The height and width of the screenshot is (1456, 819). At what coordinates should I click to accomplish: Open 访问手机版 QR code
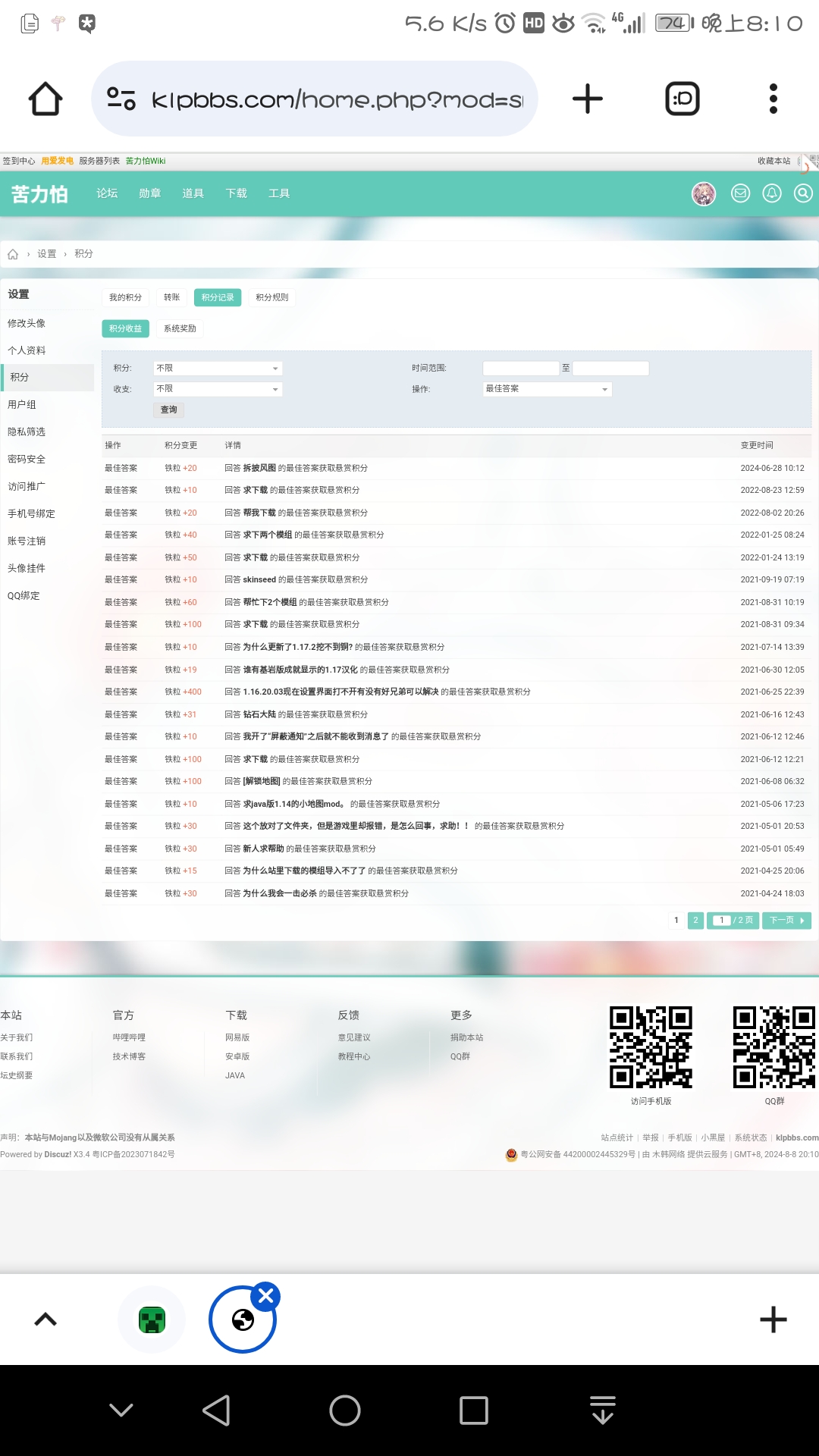point(651,1047)
